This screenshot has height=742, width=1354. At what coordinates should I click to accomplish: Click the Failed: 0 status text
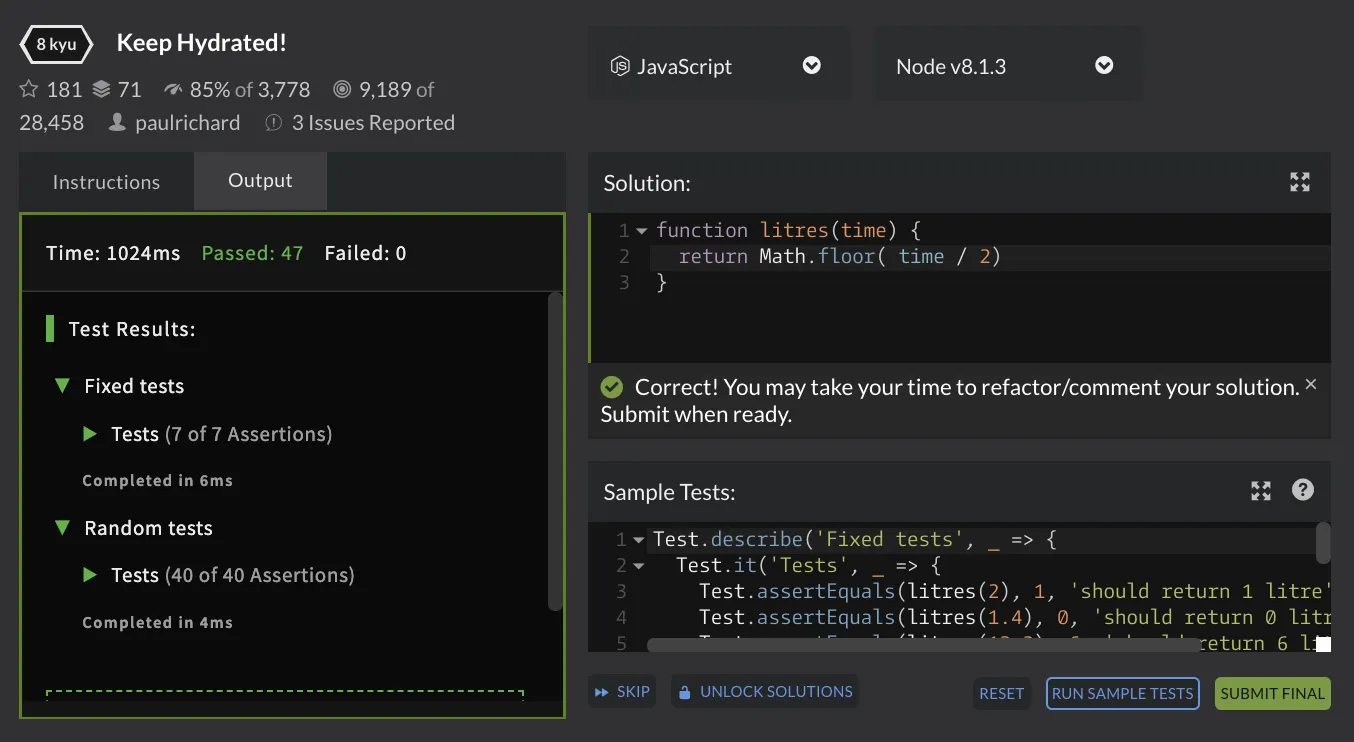click(365, 253)
